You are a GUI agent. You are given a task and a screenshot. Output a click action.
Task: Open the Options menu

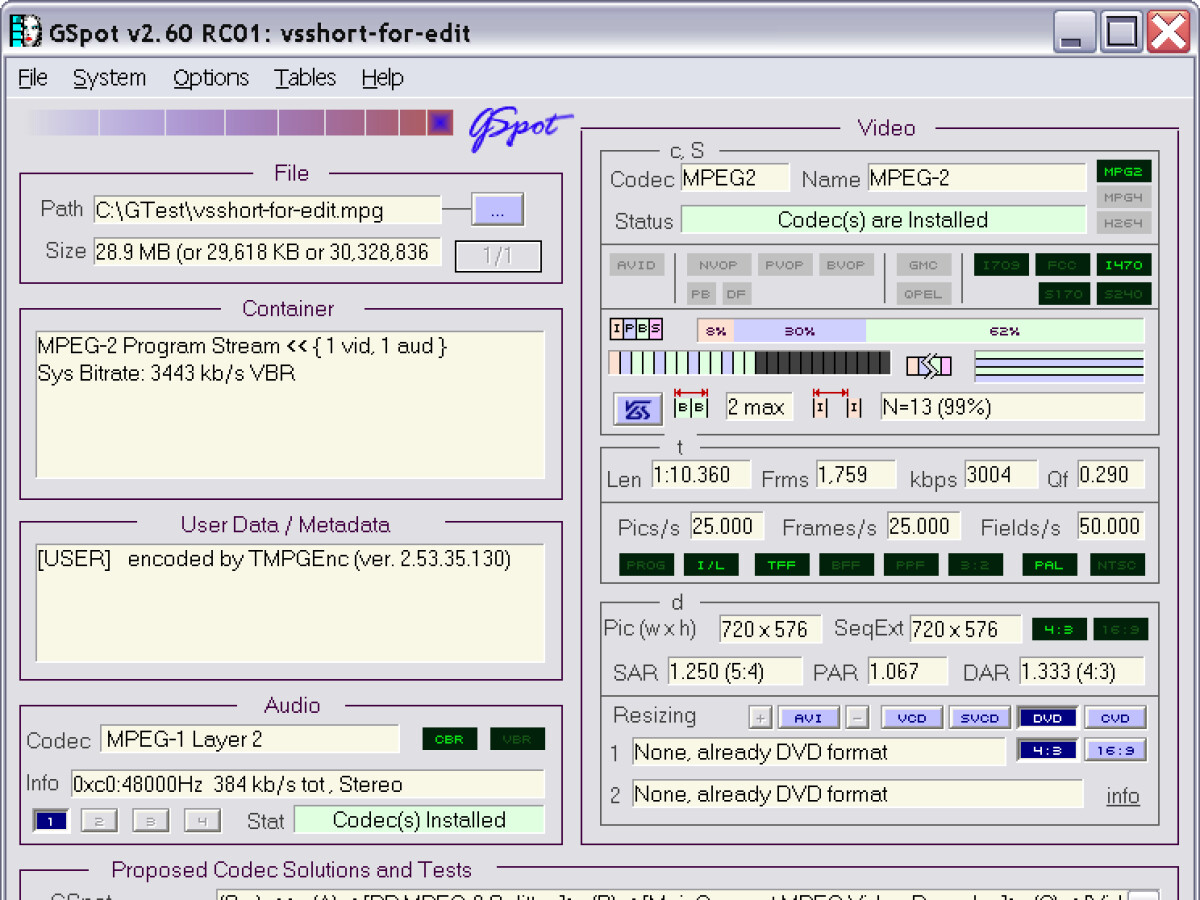click(x=210, y=78)
